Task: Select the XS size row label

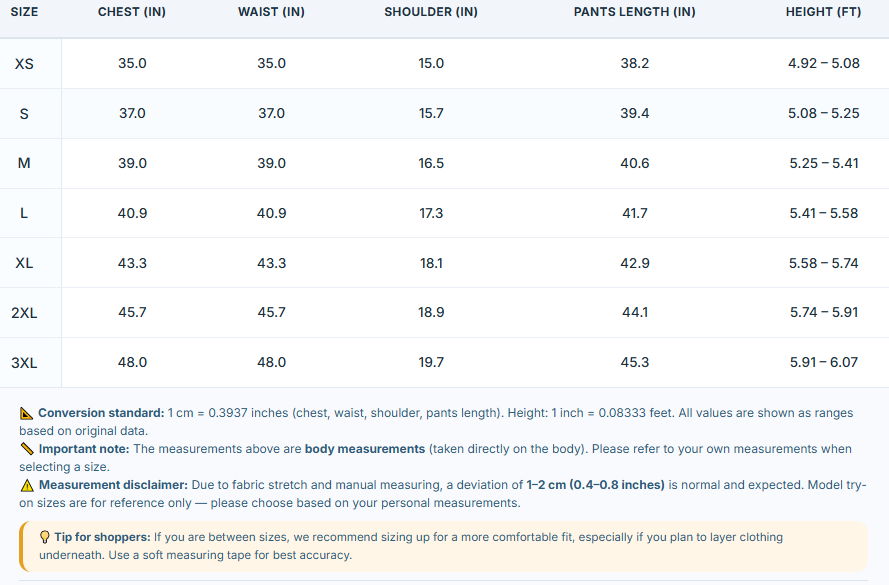Action: coord(24,63)
